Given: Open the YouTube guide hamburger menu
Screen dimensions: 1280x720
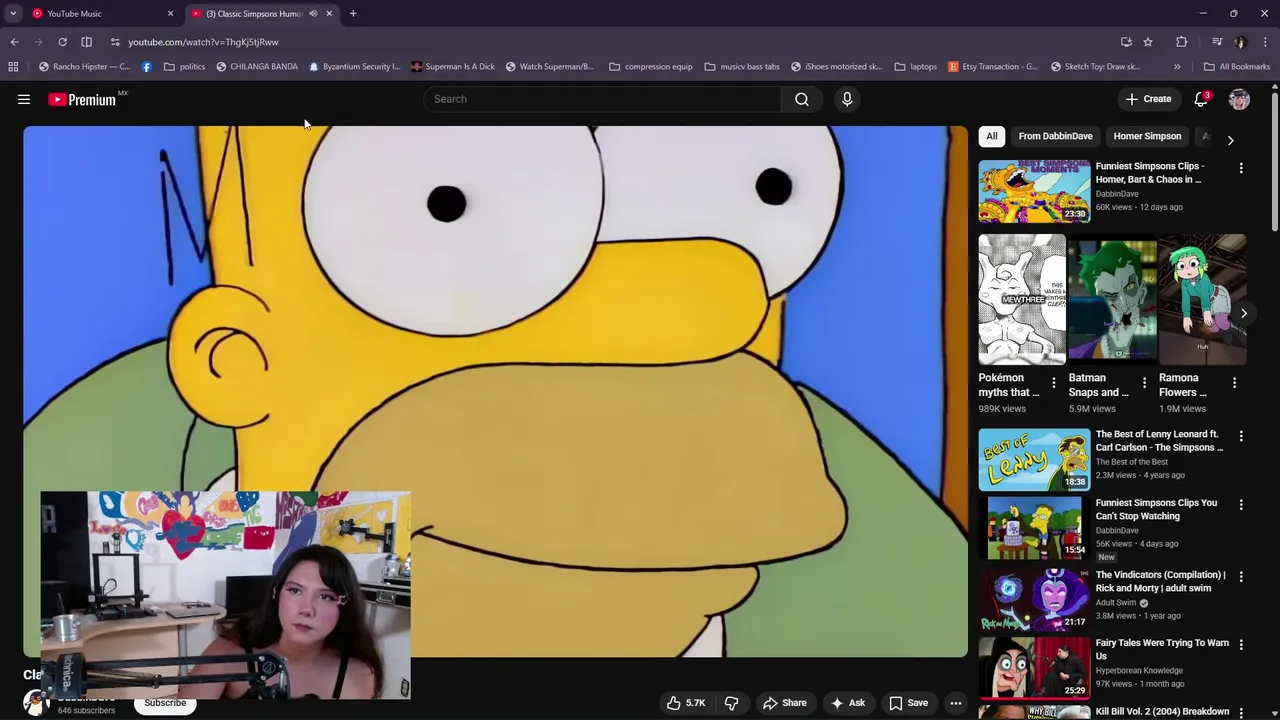Looking at the screenshot, I should click(24, 99).
